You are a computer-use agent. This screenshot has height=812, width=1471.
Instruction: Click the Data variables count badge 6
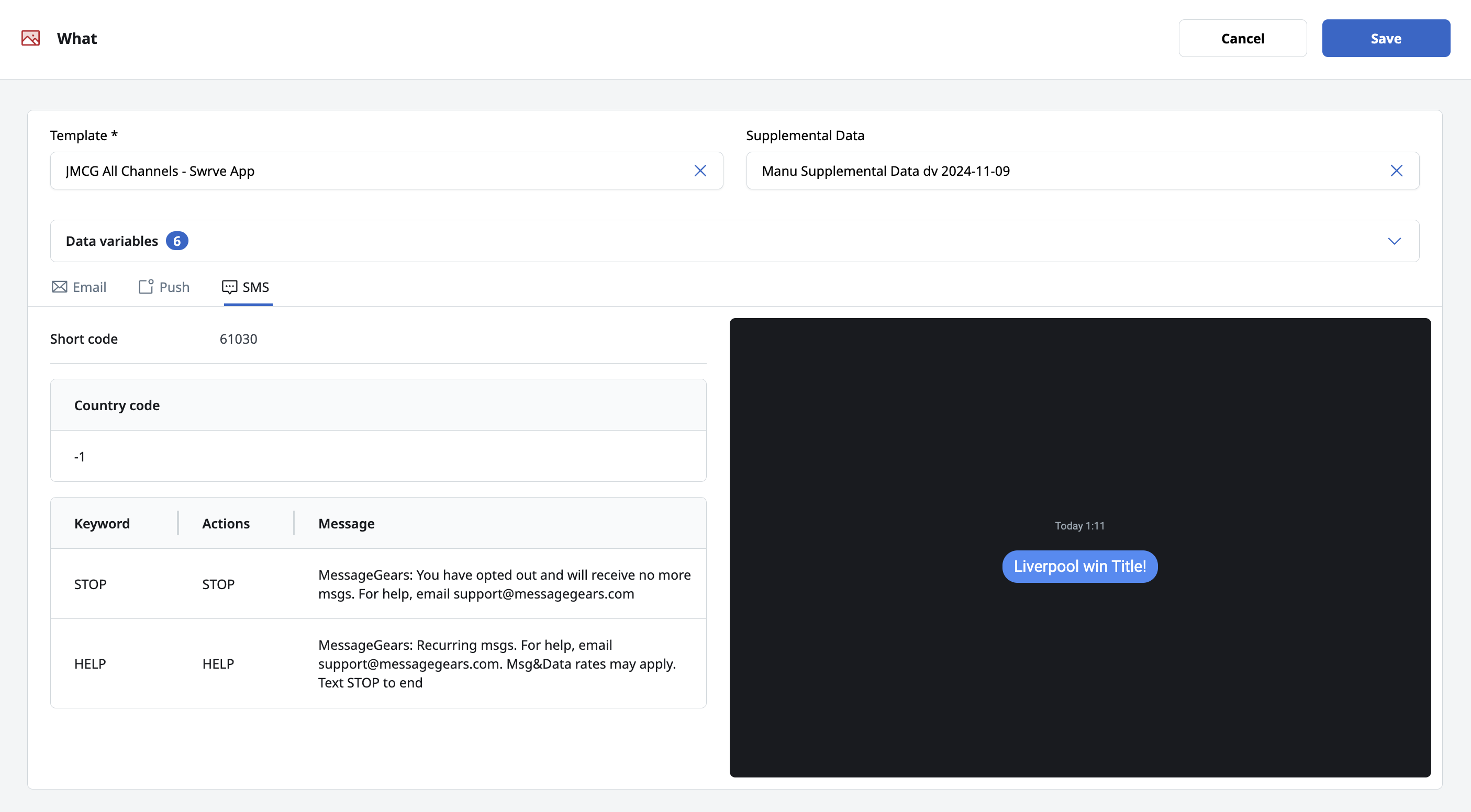[177, 241]
